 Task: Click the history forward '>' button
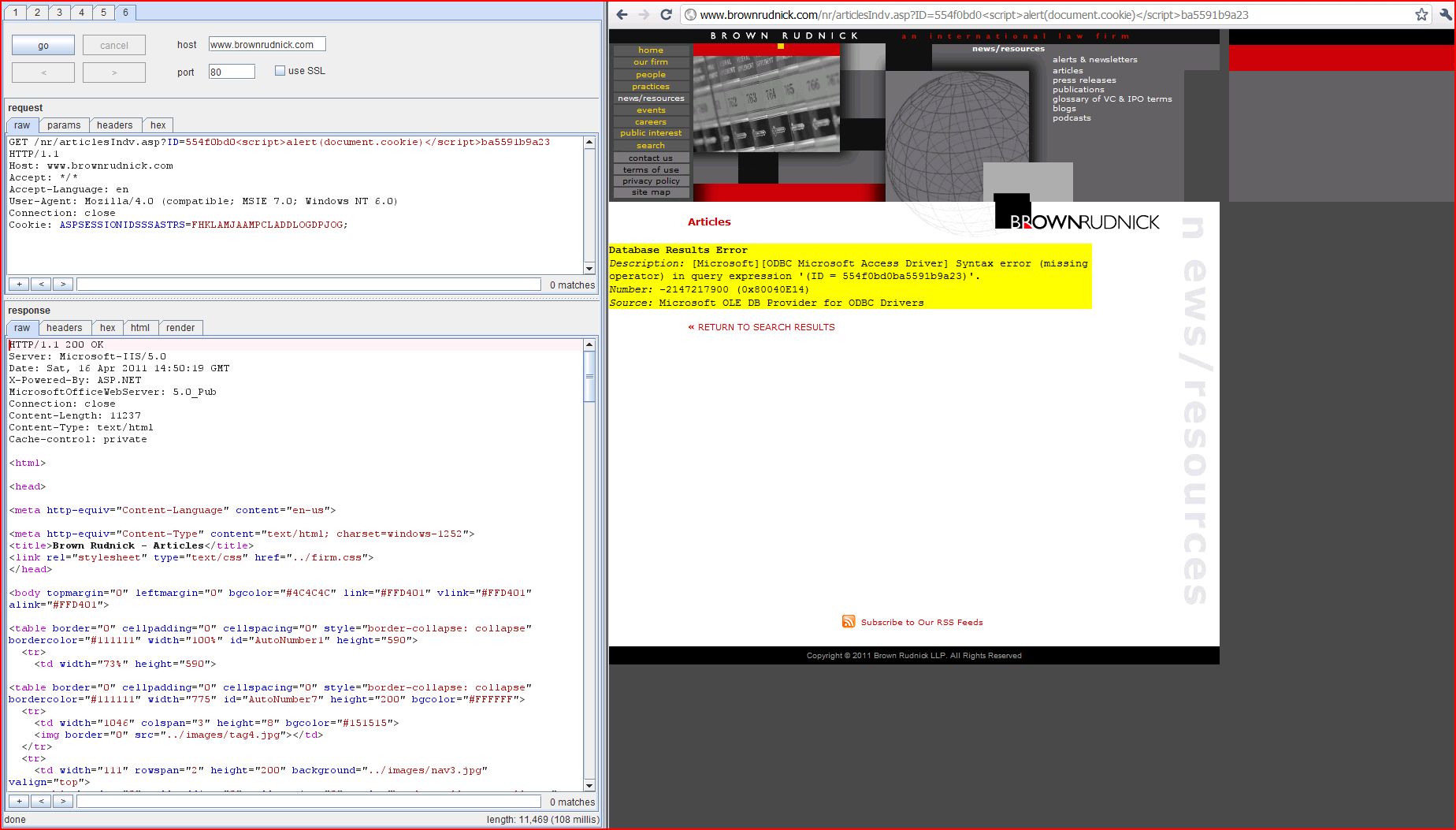[114, 73]
